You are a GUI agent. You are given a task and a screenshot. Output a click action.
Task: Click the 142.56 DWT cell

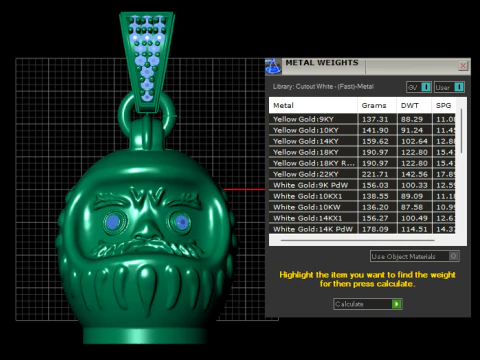coord(414,174)
